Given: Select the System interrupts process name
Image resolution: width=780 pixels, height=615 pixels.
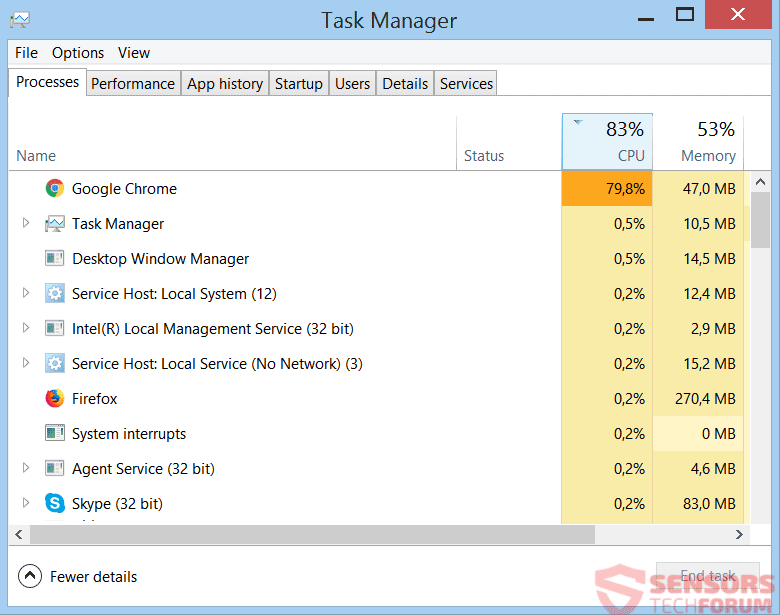Looking at the screenshot, I should click(x=129, y=434).
